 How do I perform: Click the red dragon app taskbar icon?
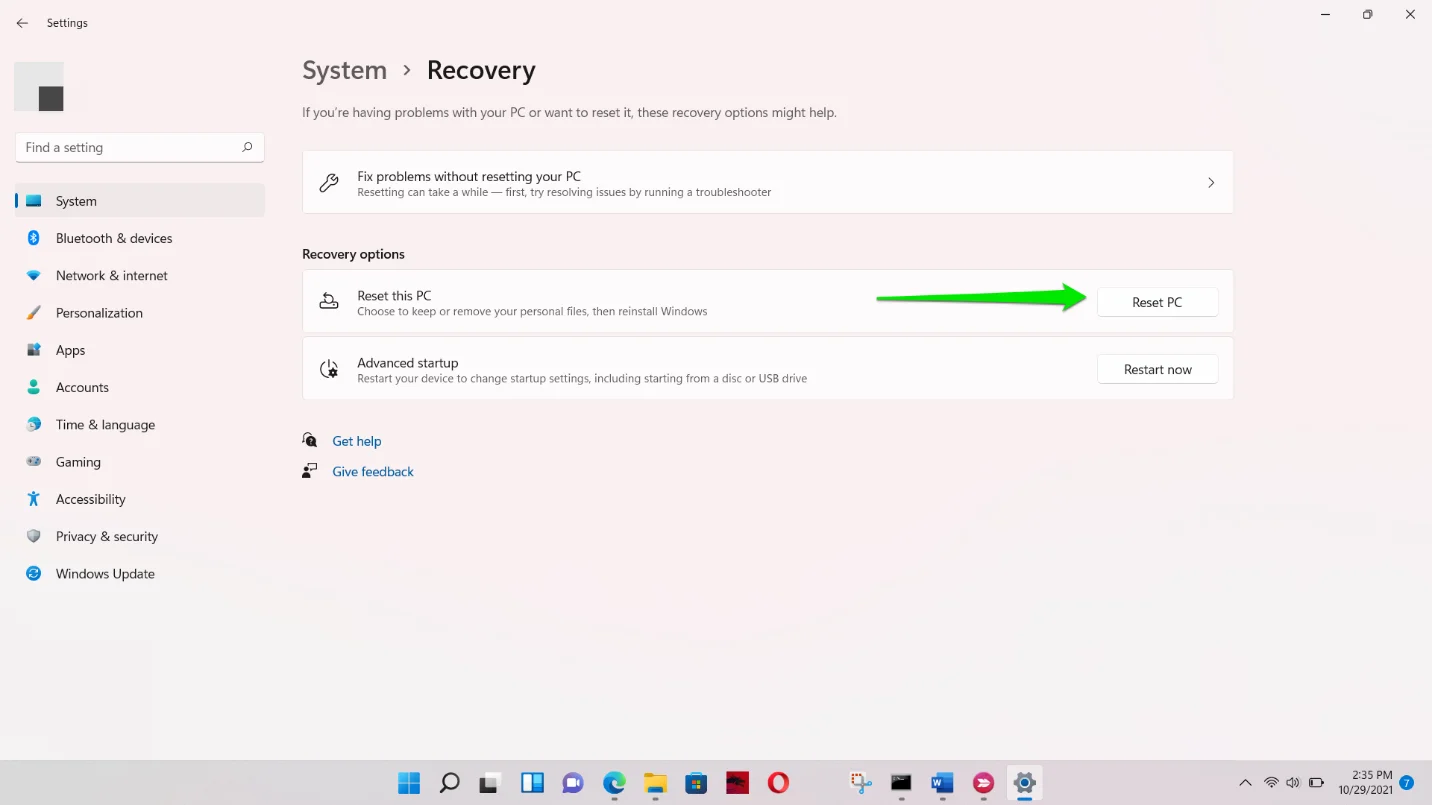737,783
